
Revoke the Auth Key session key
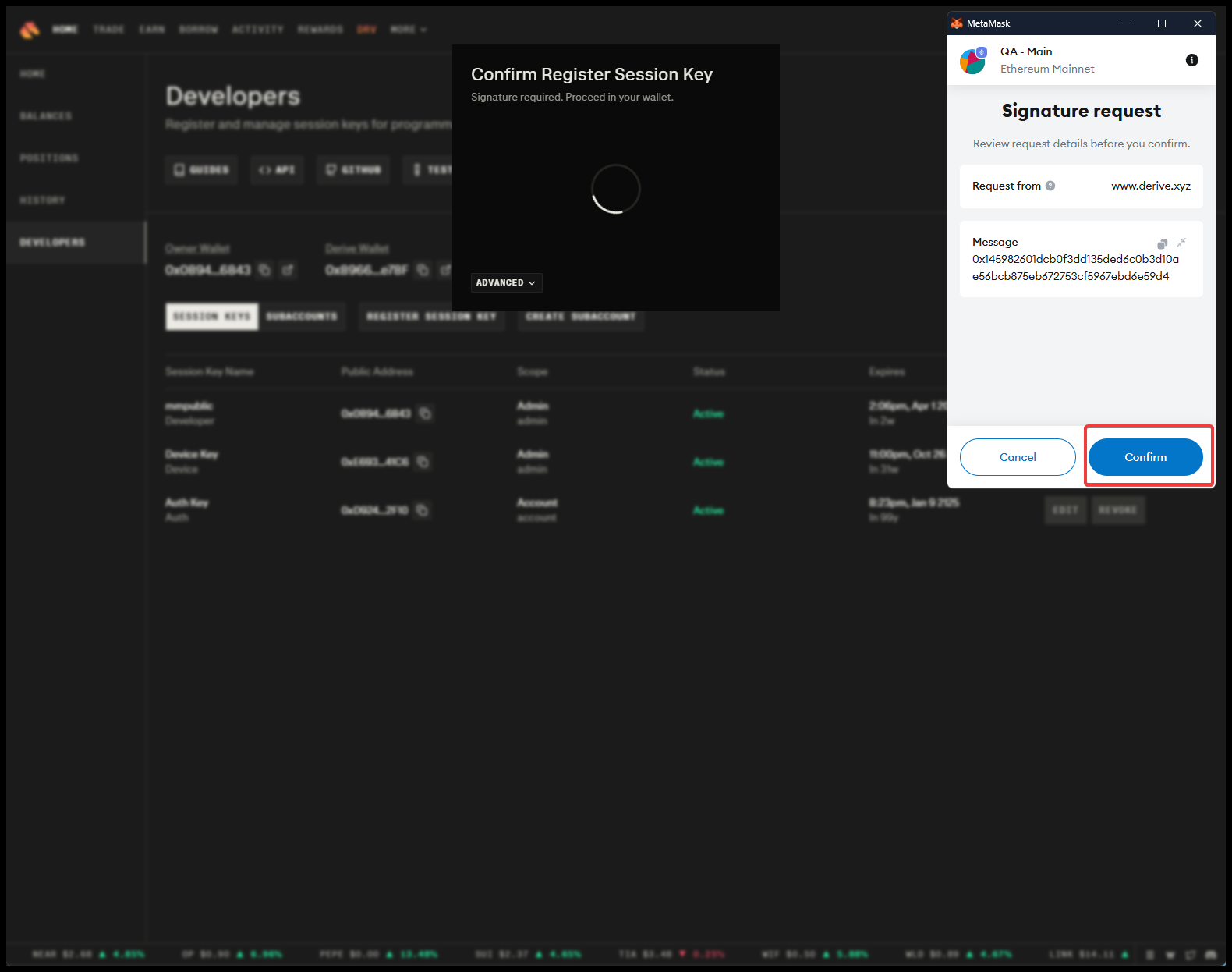pyautogui.click(x=1117, y=510)
